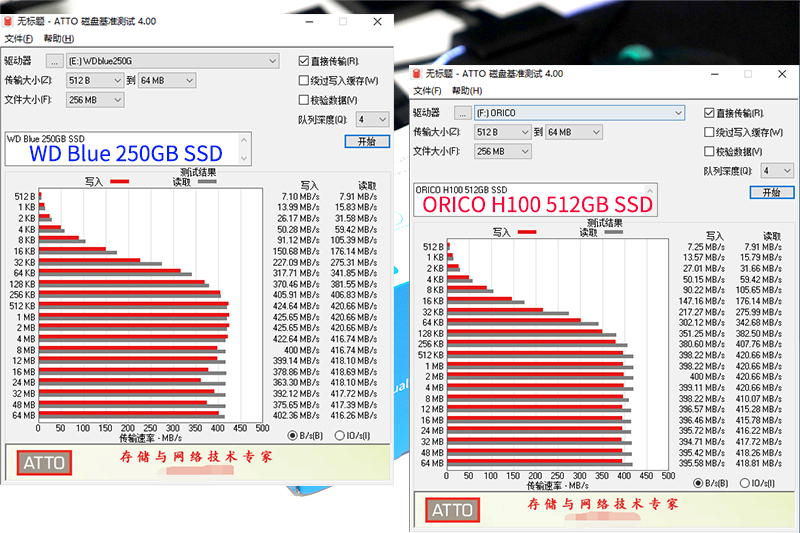This screenshot has width=800, height=533.
Task: Expand 256 MB file size dropdown in WD Blue window
Action: click(95, 100)
